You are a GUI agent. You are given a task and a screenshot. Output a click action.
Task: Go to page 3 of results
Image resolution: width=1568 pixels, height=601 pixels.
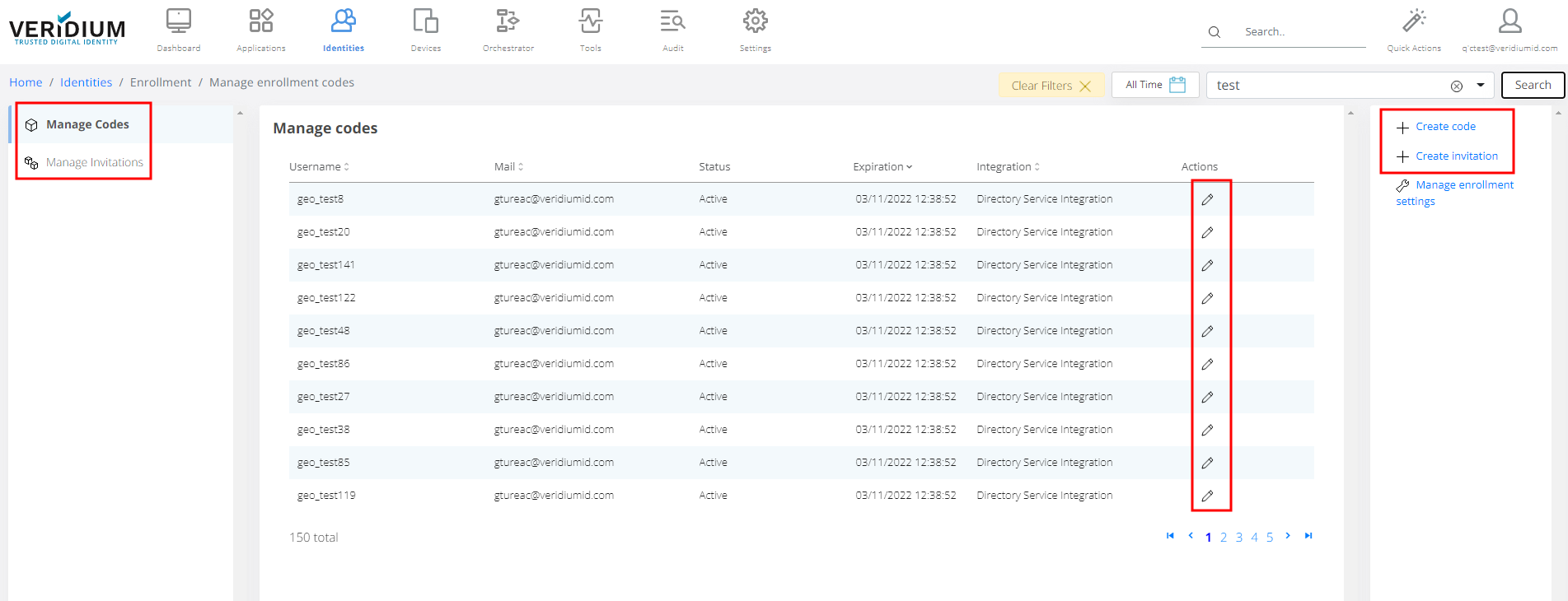(x=1239, y=538)
